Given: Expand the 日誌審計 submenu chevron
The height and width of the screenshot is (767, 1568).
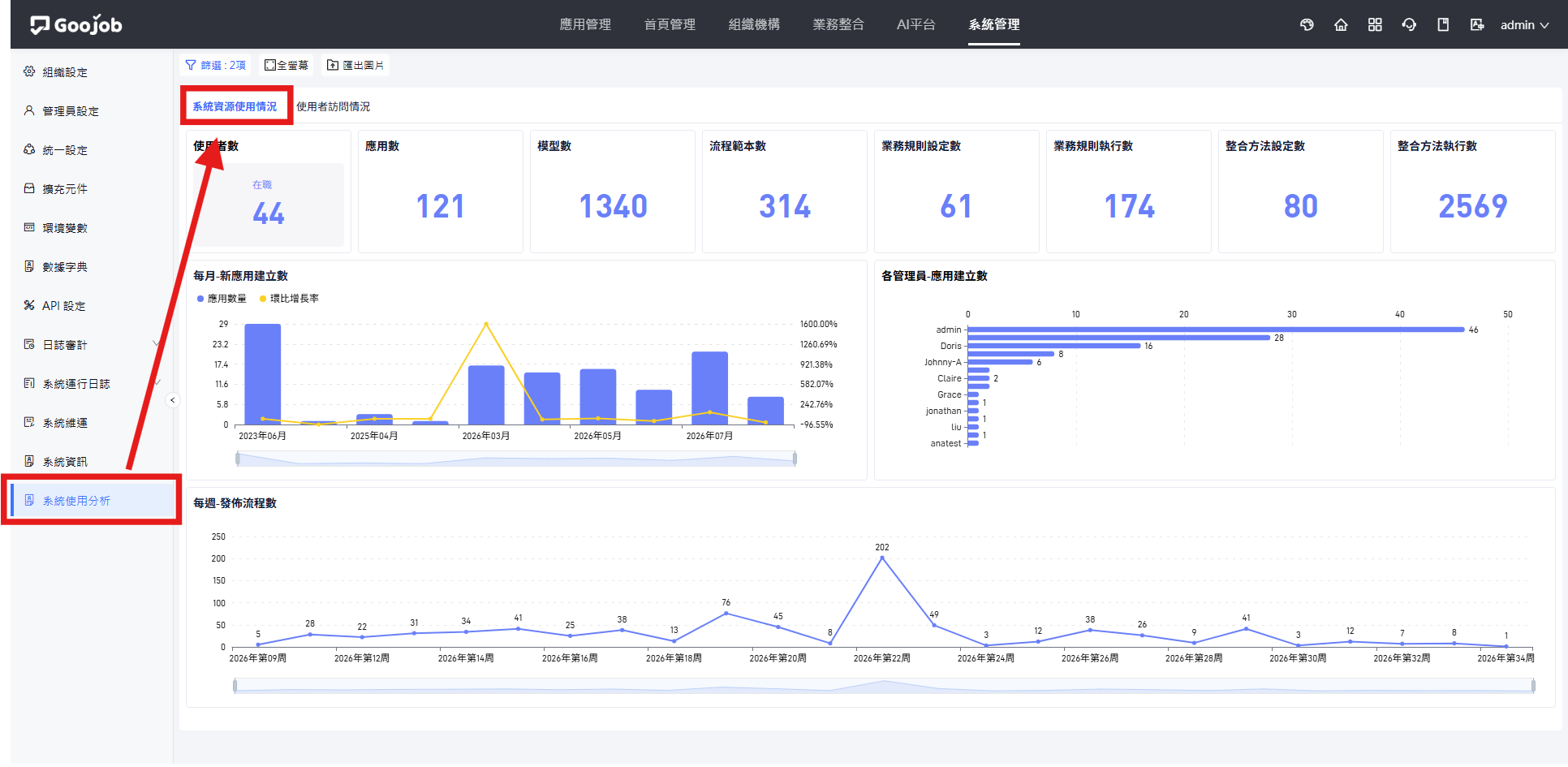Looking at the screenshot, I should 157,344.
